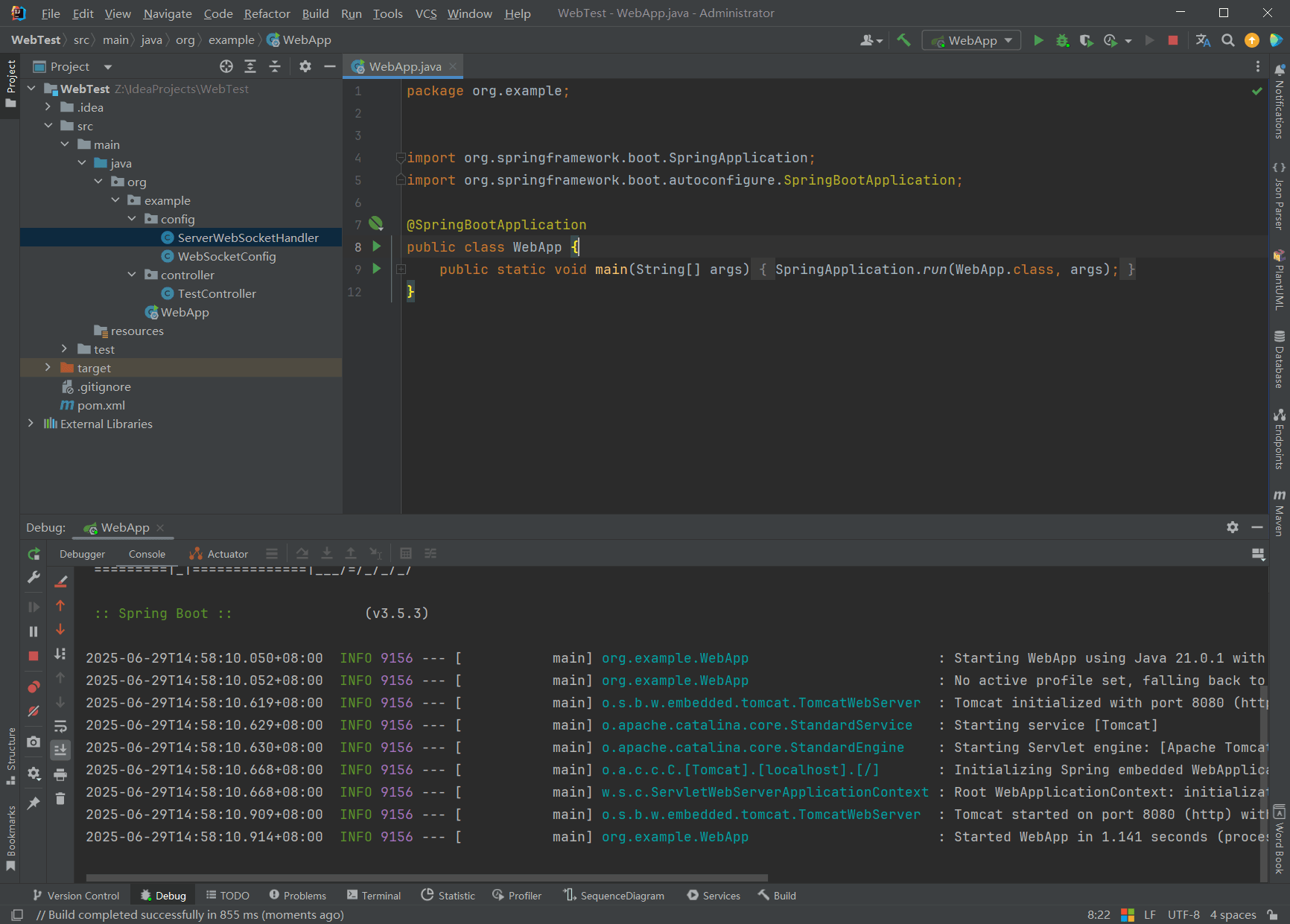
Task: Open Project panel gear options
Action: 305,66
